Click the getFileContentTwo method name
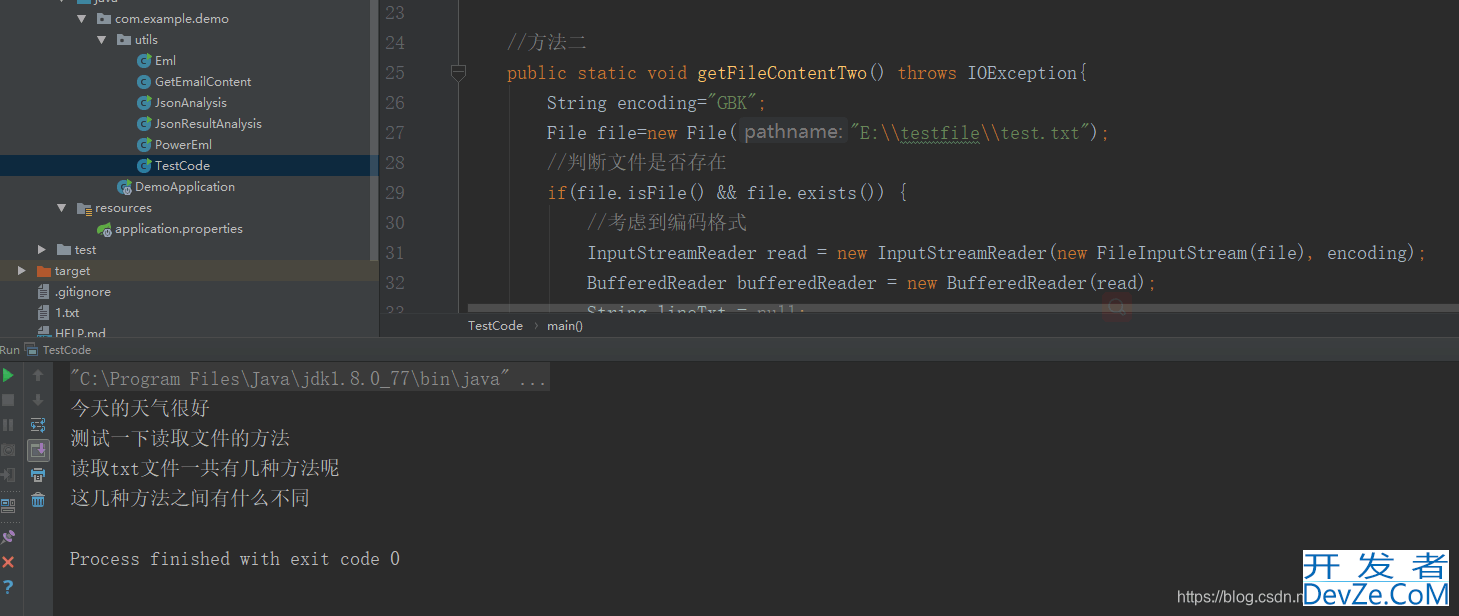 point(782,73)
